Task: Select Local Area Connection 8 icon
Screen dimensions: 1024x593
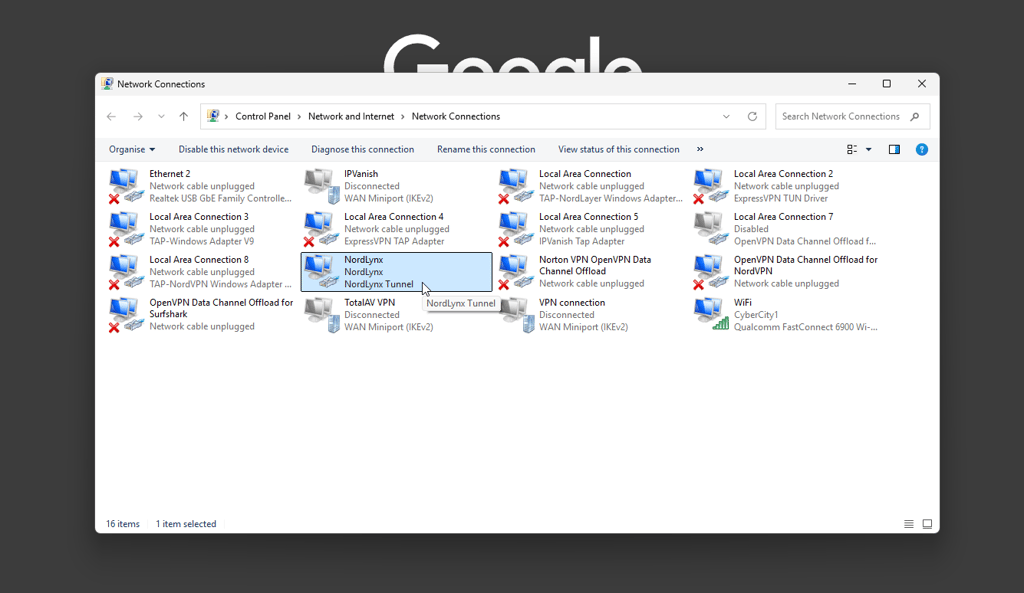Action: [126, 272]
